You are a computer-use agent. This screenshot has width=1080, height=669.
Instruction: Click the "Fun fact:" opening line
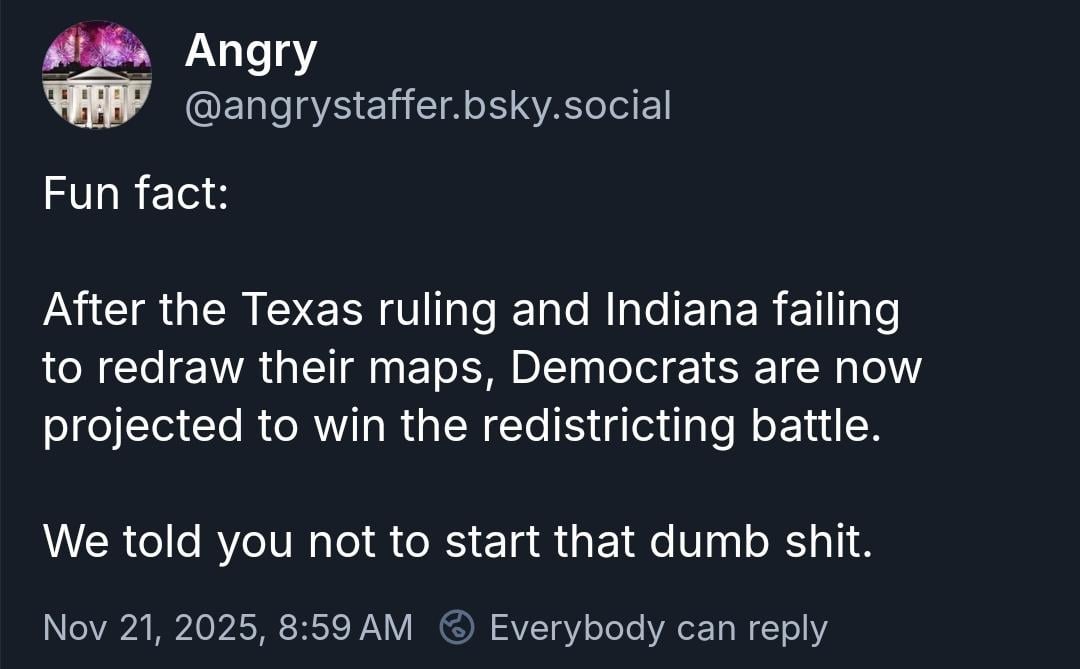(x=136, y=193)
